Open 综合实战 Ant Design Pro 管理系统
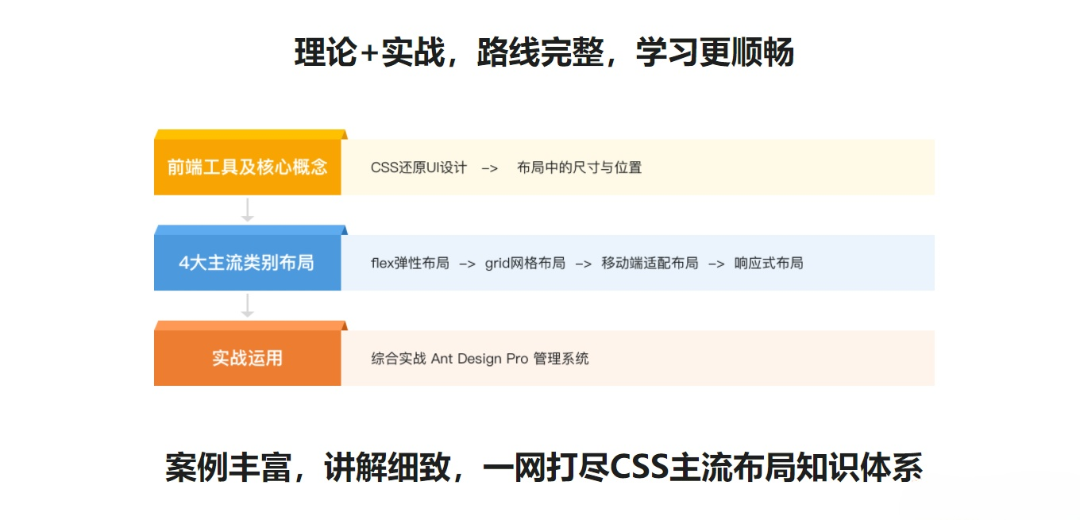The height and width of the screenshot is (520, 1080). pyautogui.click(x=480, y=359)
